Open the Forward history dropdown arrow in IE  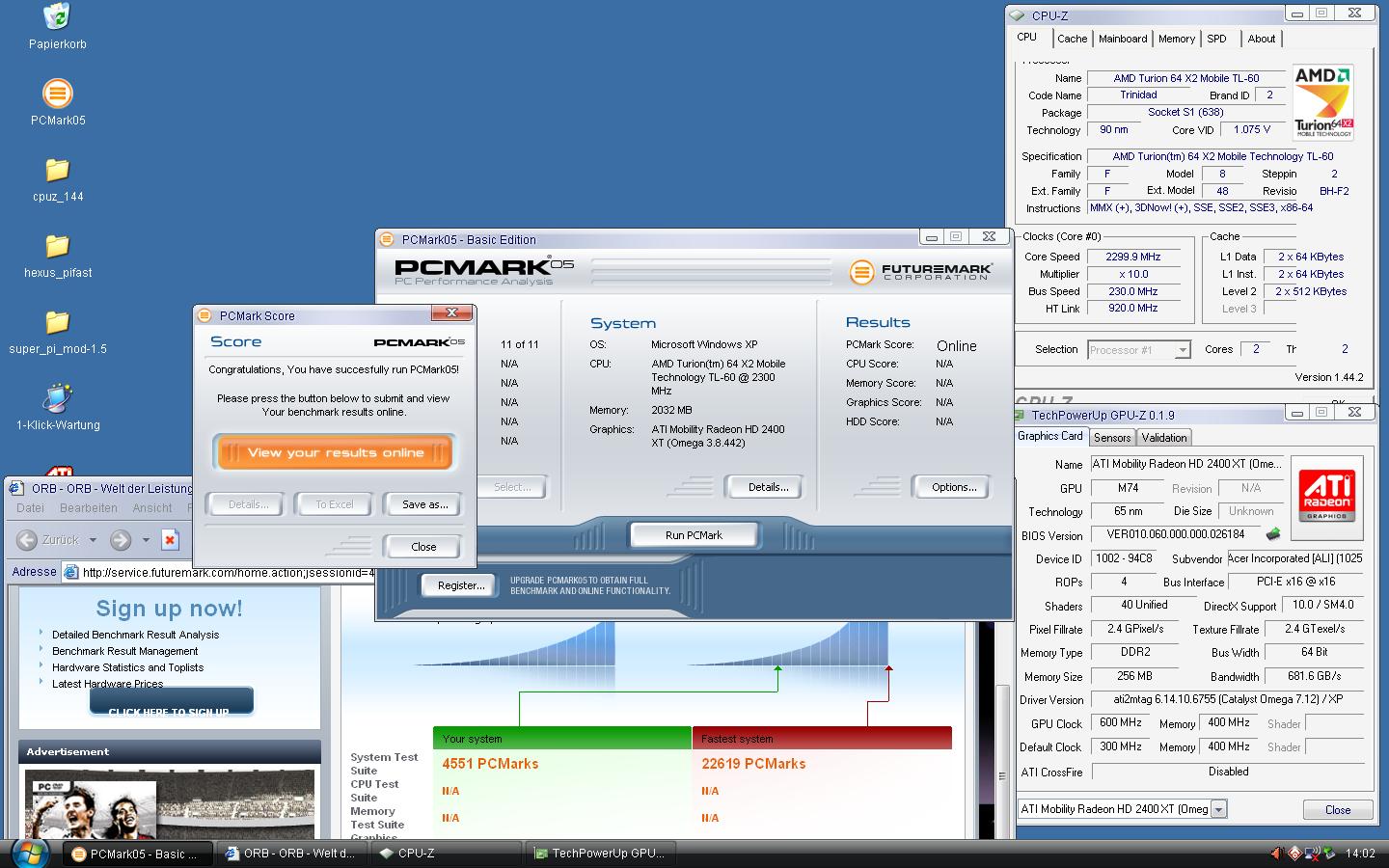[x=146, y=540]
